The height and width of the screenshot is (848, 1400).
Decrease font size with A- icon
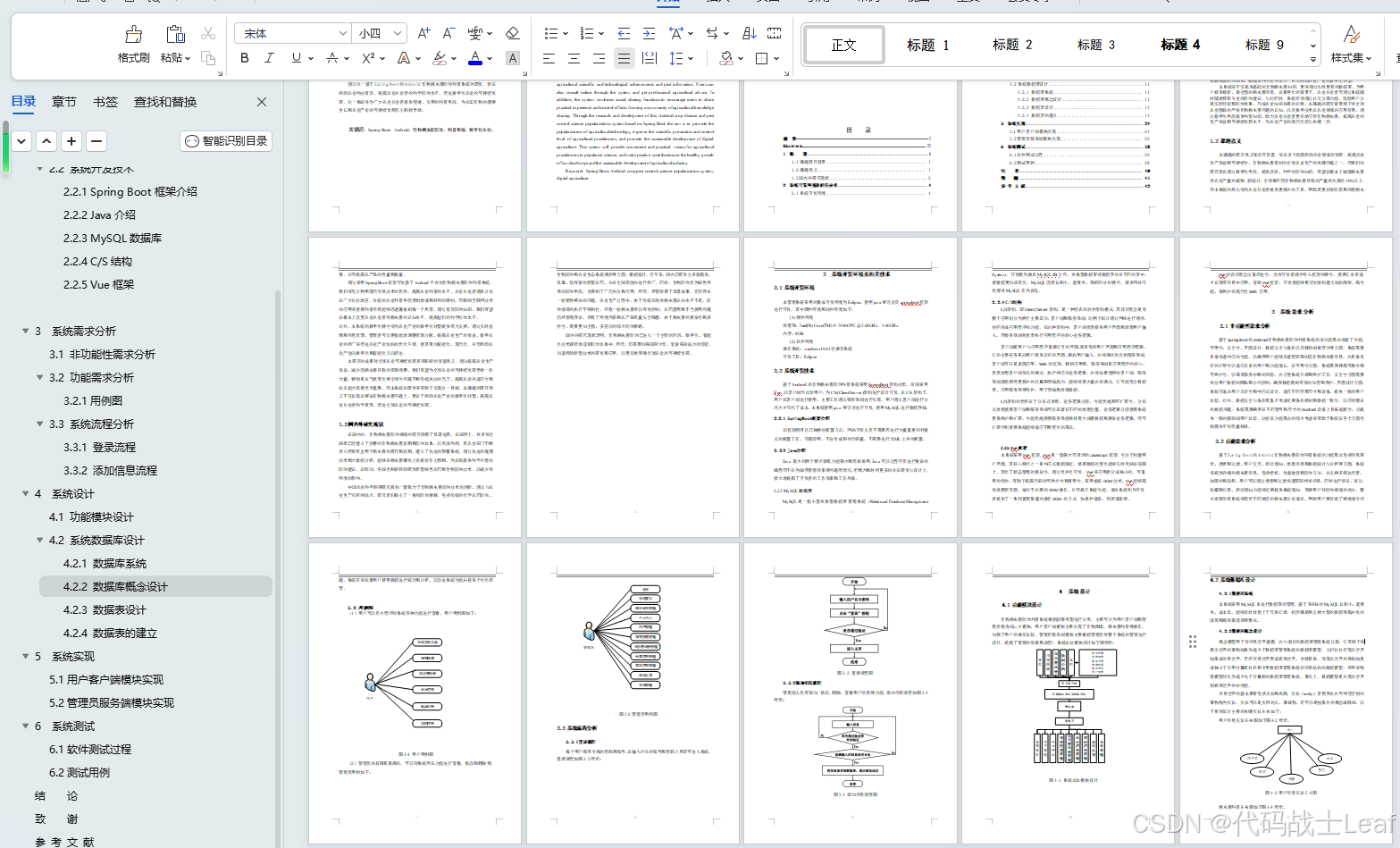point(449,33)
